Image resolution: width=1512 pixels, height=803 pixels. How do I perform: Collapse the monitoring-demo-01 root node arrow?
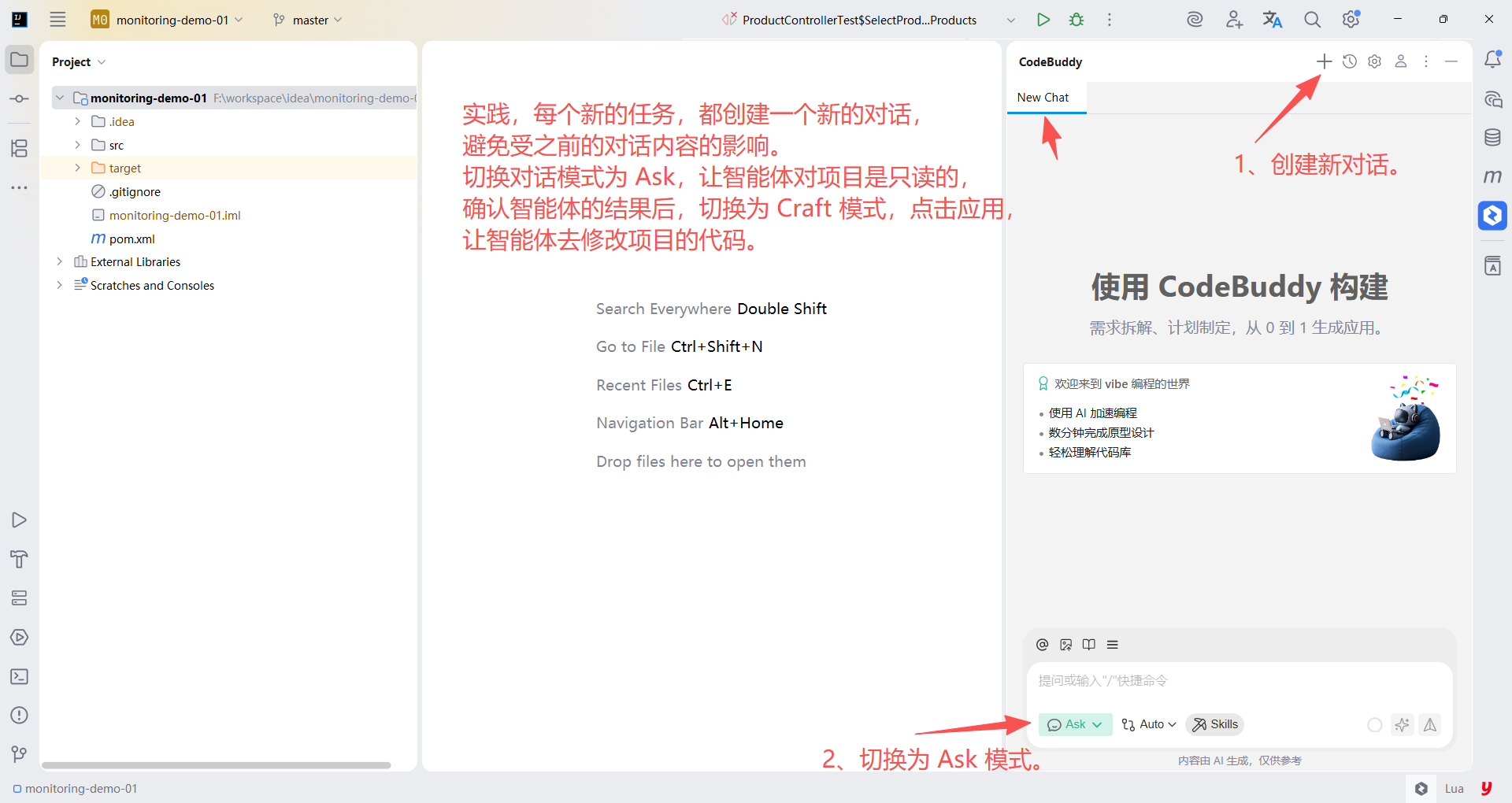pos(60,98)
